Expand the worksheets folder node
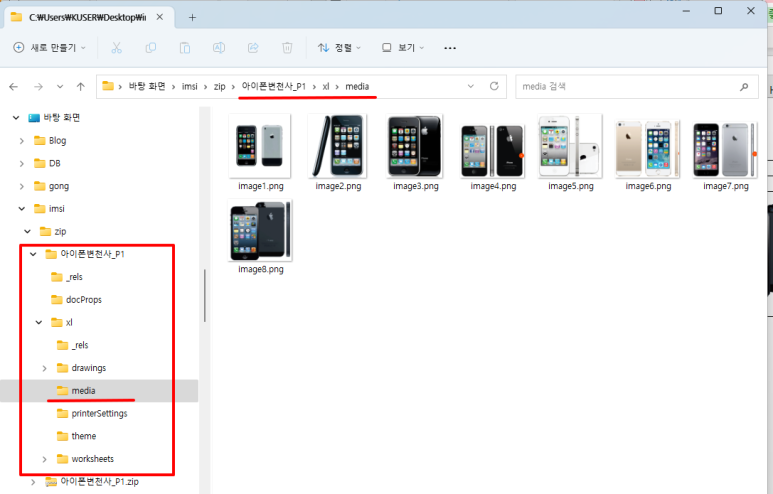Image resolution: width=773 pixels, height=494 pixels. pos(44,459)
